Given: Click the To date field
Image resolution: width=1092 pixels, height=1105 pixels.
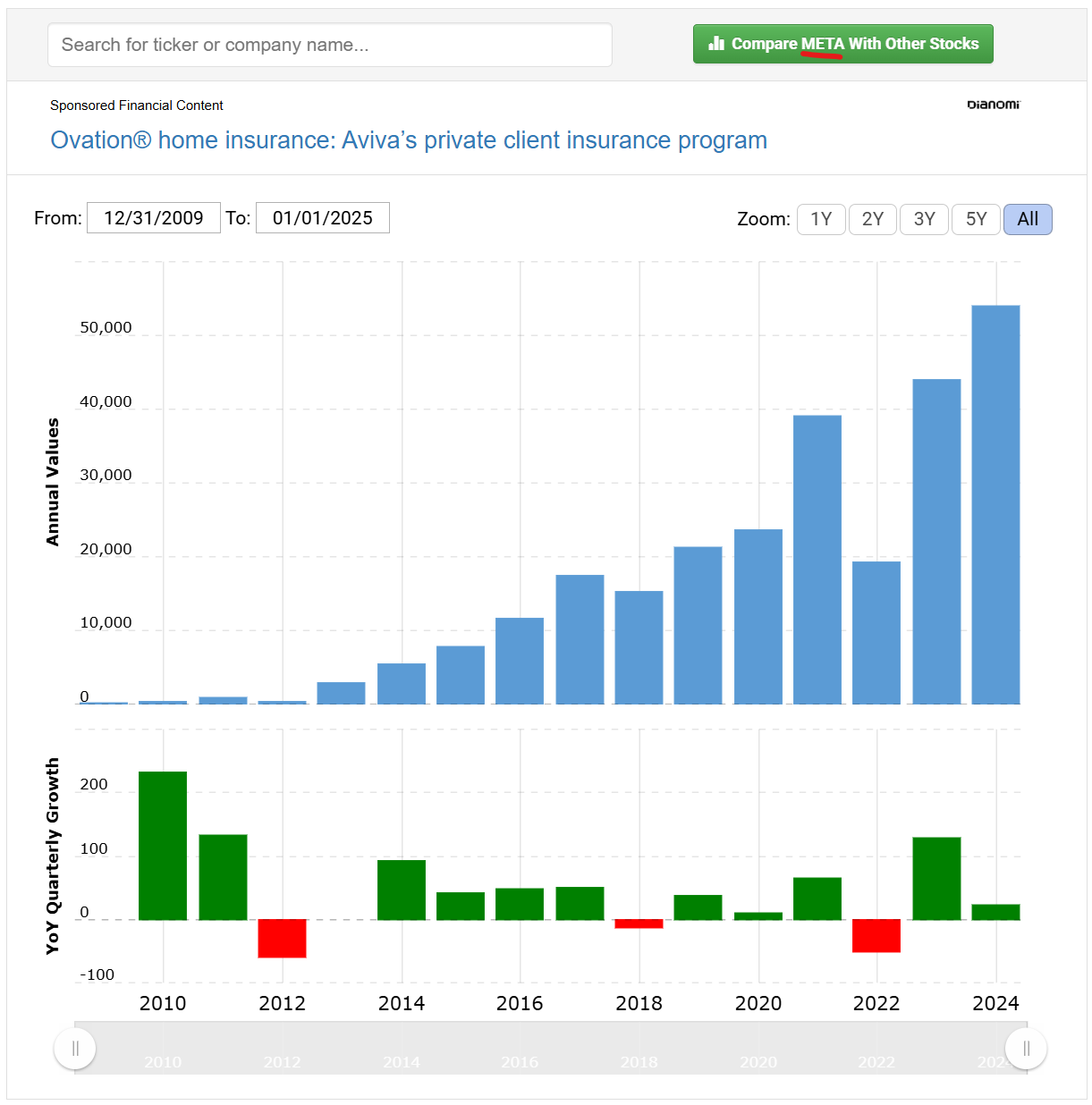Looking at the screenshot, I should [322, 218].
